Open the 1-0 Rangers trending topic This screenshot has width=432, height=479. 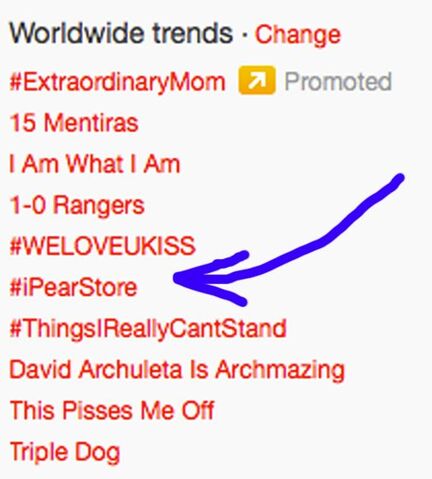pyautogui.click(x=77, y=205)
